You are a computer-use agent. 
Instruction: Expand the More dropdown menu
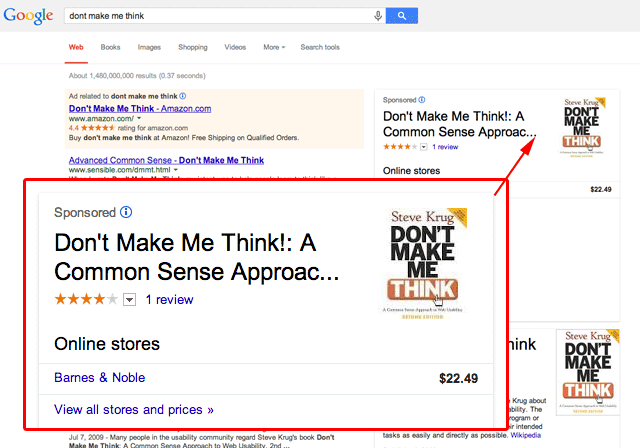[274, 47]
